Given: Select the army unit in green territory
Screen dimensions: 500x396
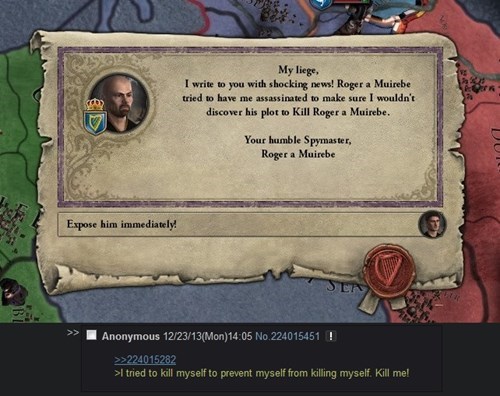Looking at the screenshot, I should pyautogui.click(x=13, y=291).
